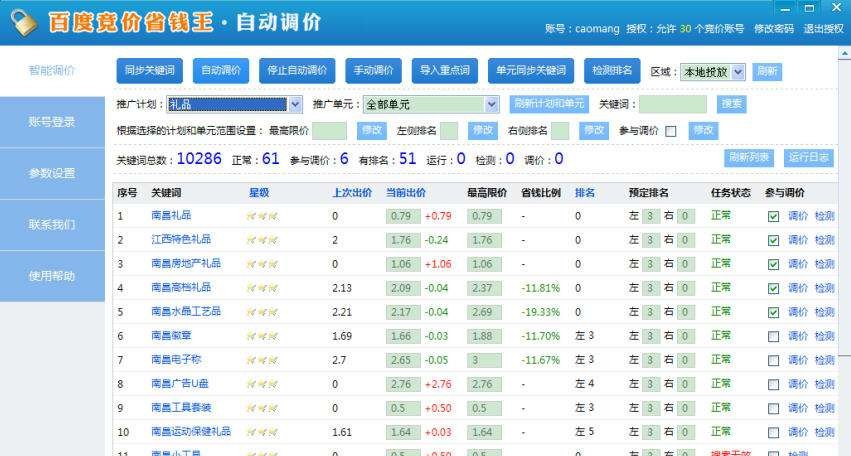Click the 手动调价 button
851x456 pixels.
click(x=373, y=71)
